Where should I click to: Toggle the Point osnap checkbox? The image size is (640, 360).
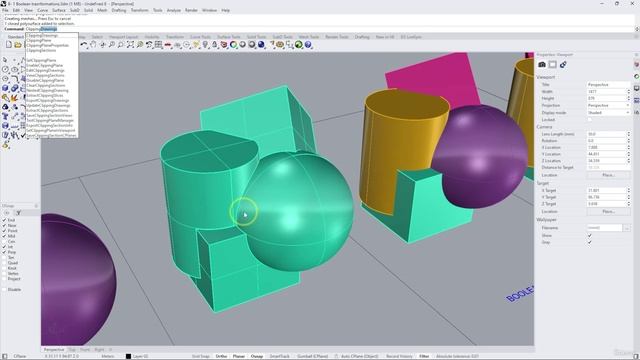(4, 231)
